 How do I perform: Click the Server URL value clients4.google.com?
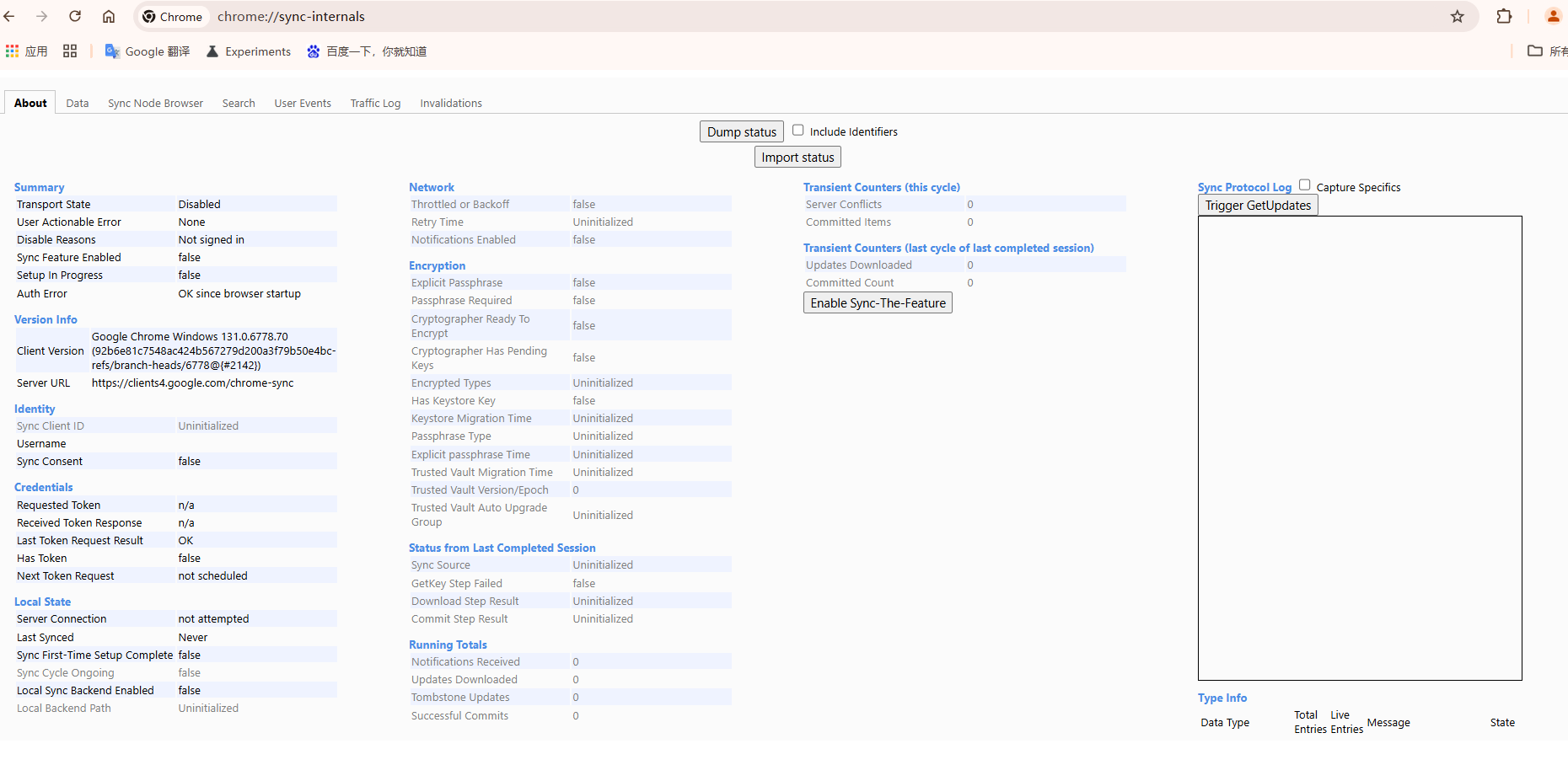click(x=193, y=382)
